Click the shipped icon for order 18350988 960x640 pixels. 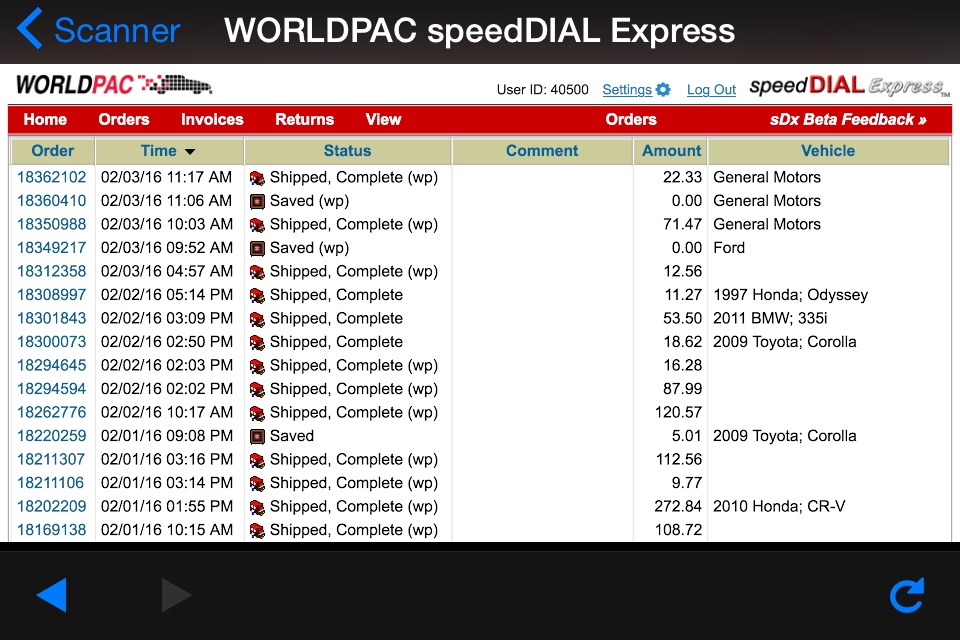[258, 225]
